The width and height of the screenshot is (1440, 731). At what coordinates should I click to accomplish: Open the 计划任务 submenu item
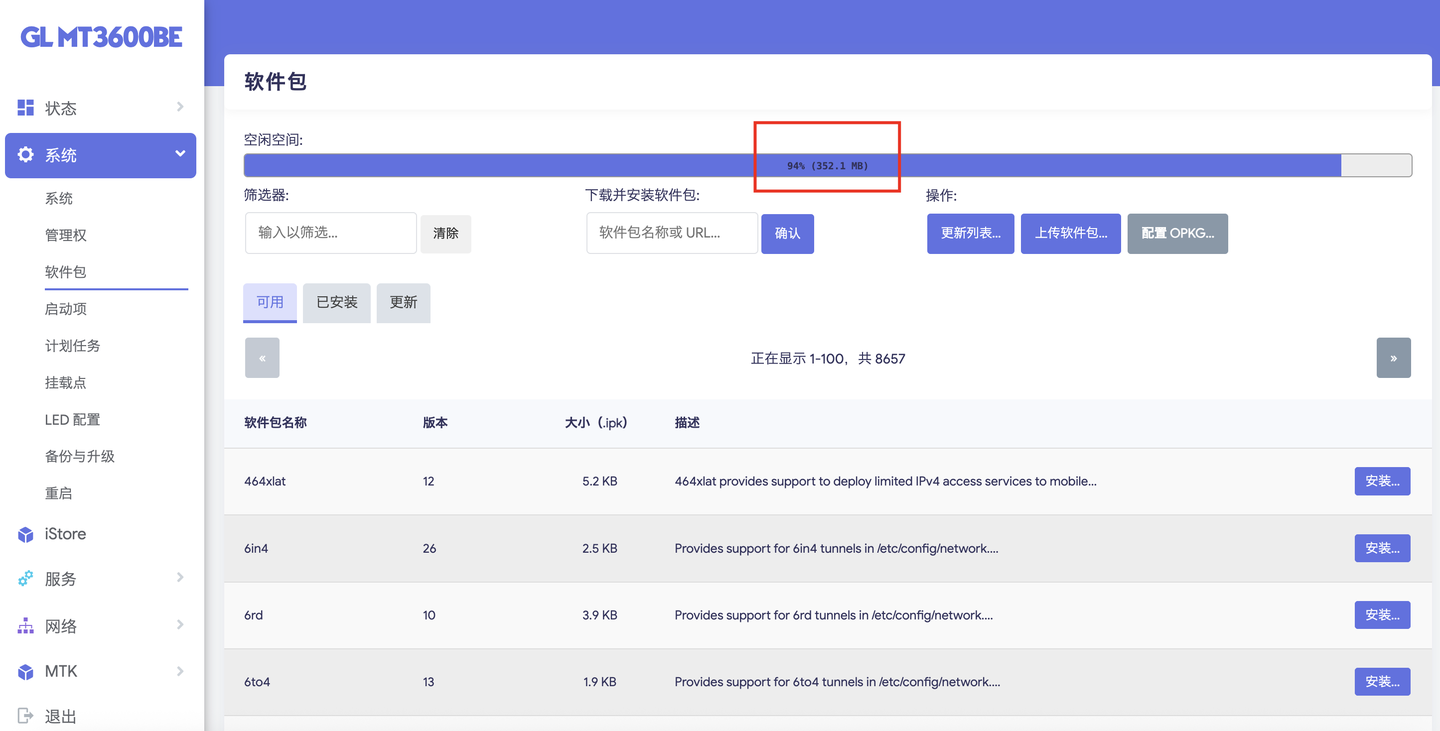click(73, 346)
